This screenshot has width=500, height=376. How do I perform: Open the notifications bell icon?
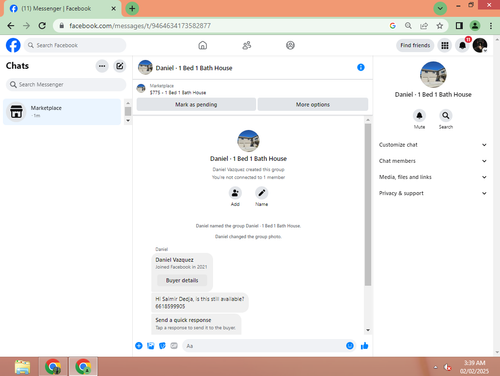[x=462, y=45]
